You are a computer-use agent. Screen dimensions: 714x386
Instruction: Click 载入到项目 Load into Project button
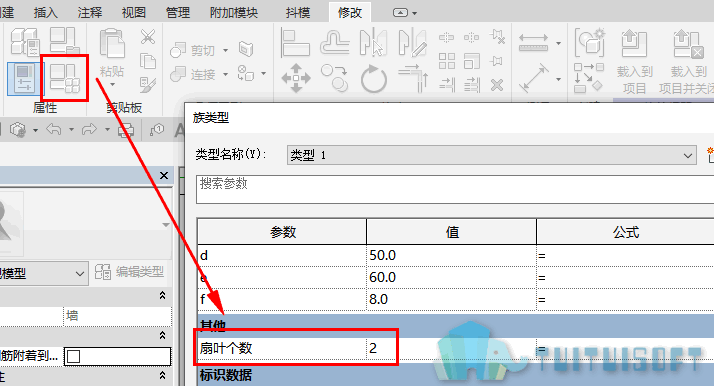click(634, 61)
